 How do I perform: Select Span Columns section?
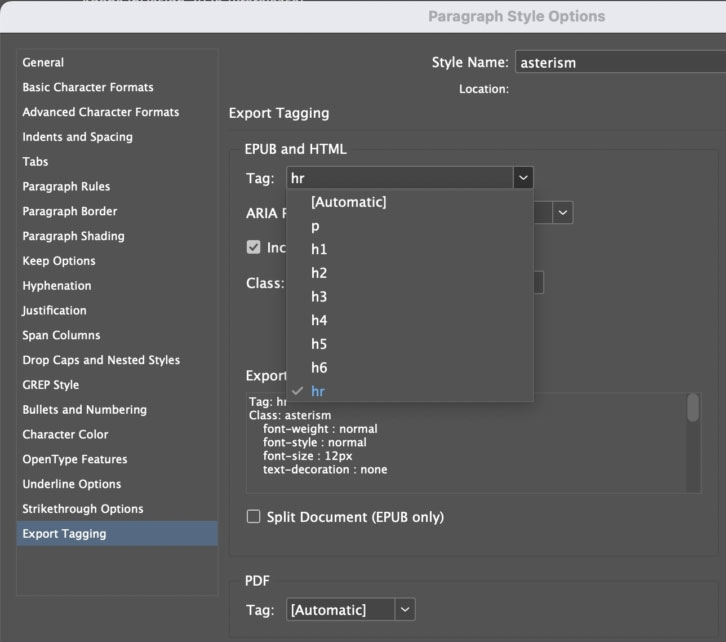coord(117,335)
